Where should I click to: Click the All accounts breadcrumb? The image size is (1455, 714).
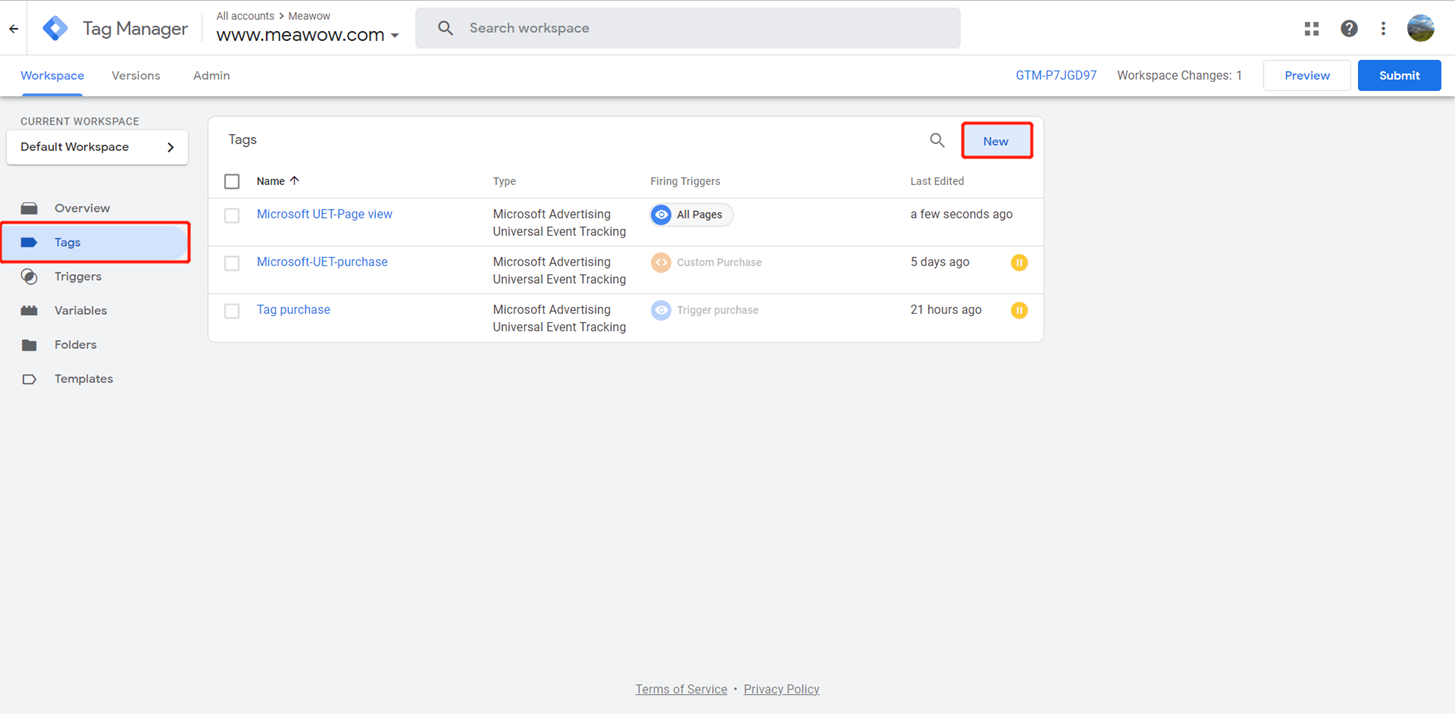coord(245,16)
